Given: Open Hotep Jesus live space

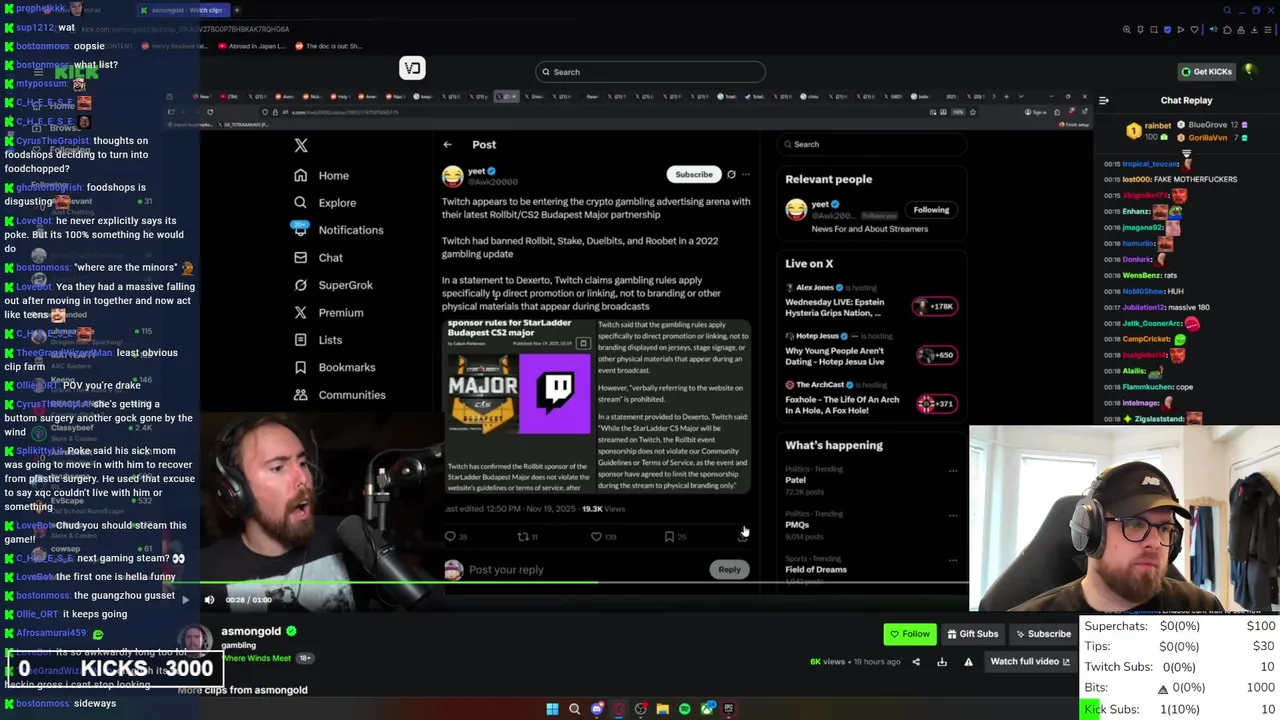Looking at the screenshot, I should click(x=870, y=350).
